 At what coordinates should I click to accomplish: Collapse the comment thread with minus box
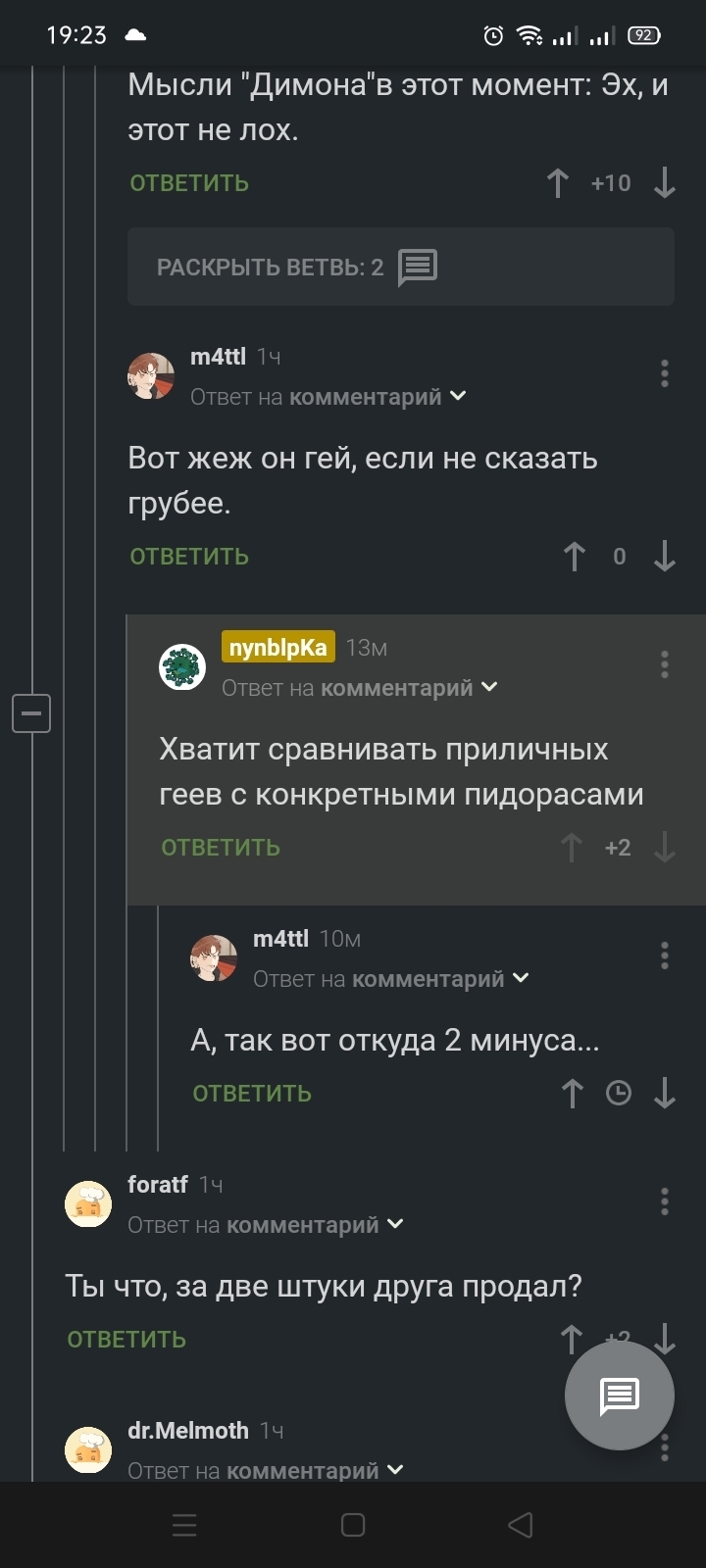click(x=31, y=712)
